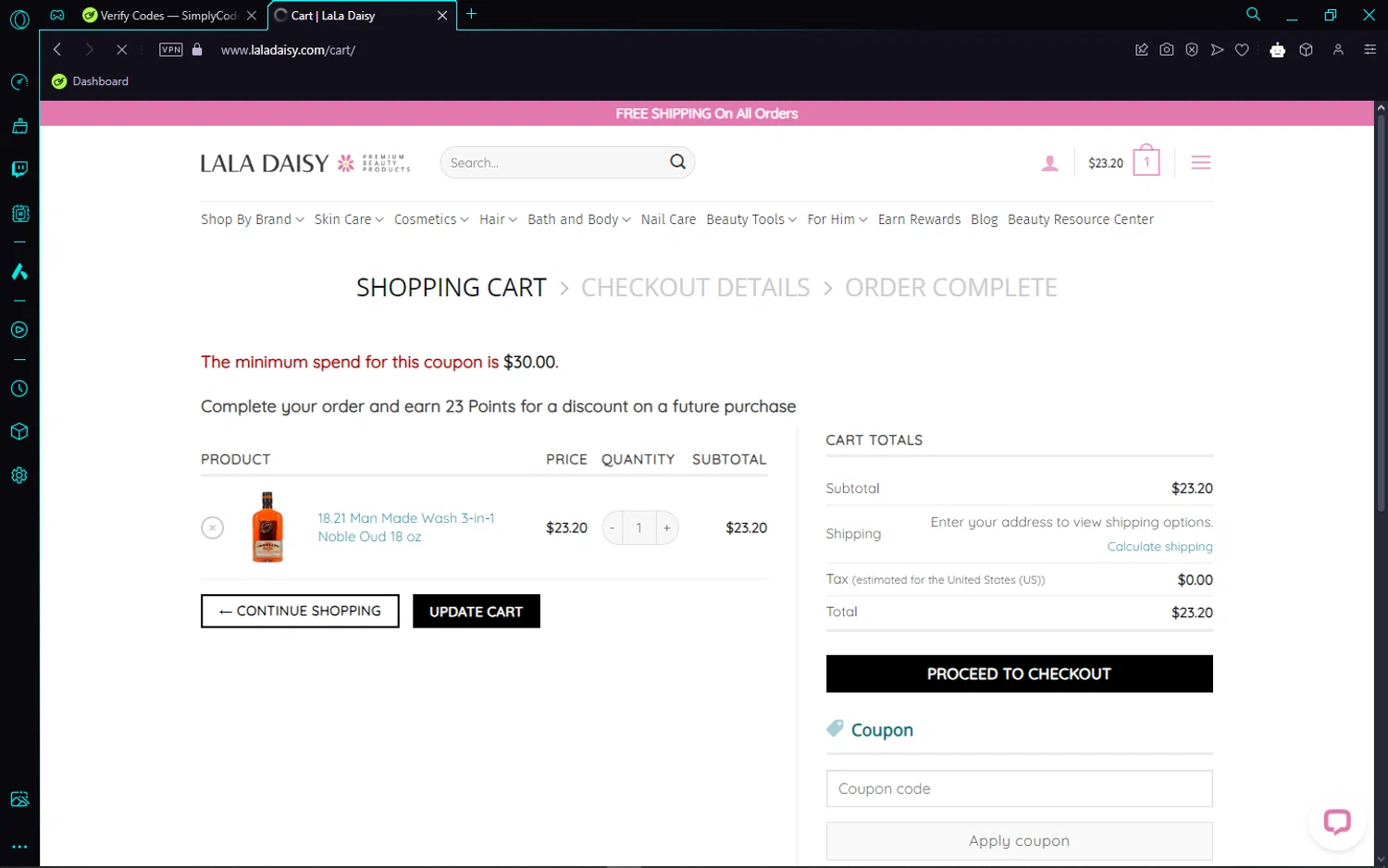Open the Blog menu item
Screen dimensions: 1388x868
click(x=985, y=219)
